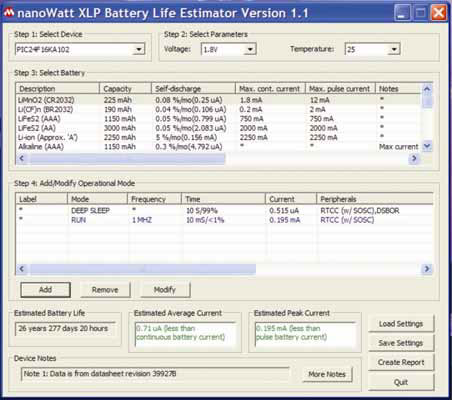Click the 225 mAh capacity cell
The image size is (452, 400).
[x=118, y=100]
